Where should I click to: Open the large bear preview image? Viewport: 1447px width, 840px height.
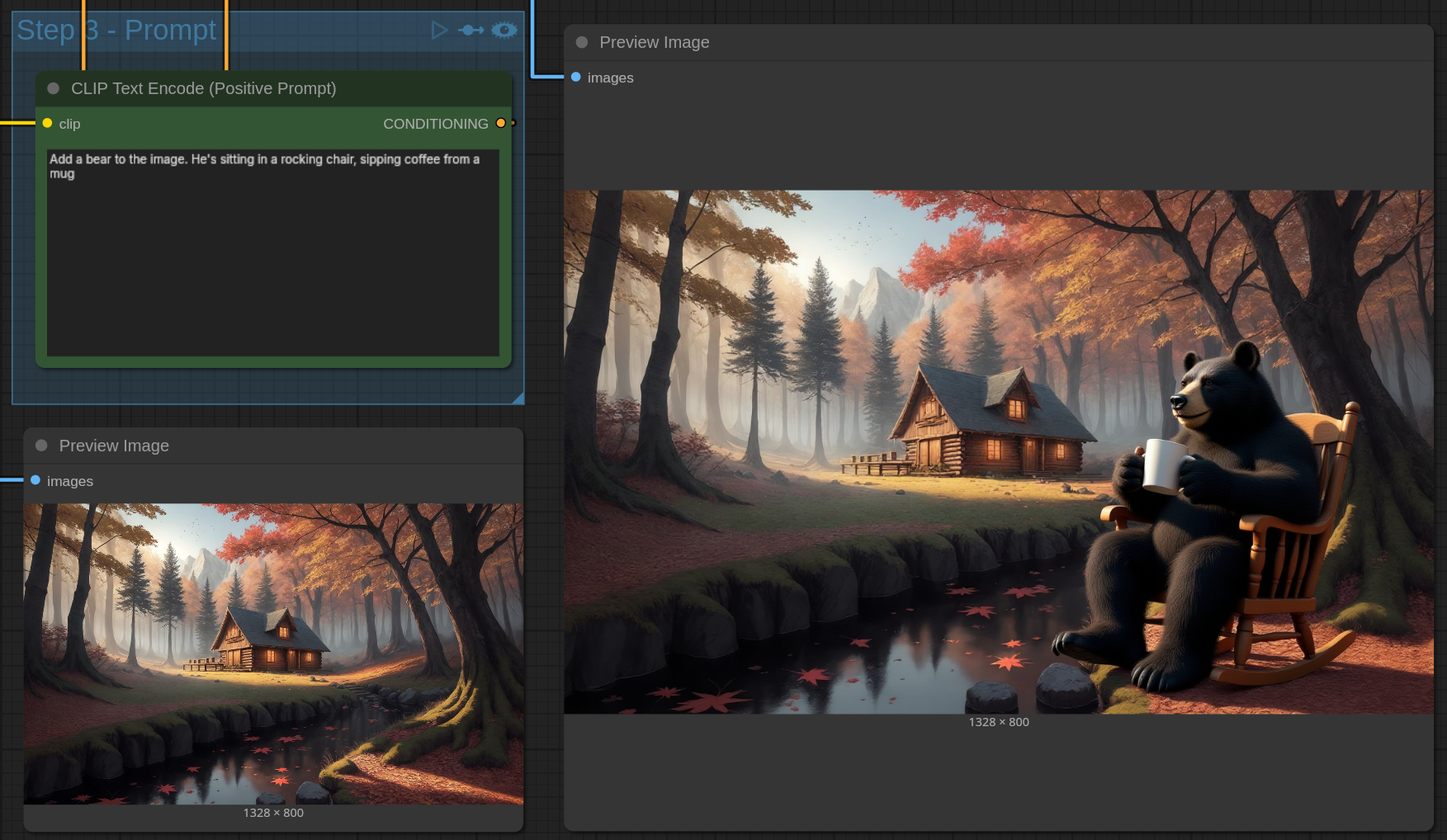click(999, 452)
